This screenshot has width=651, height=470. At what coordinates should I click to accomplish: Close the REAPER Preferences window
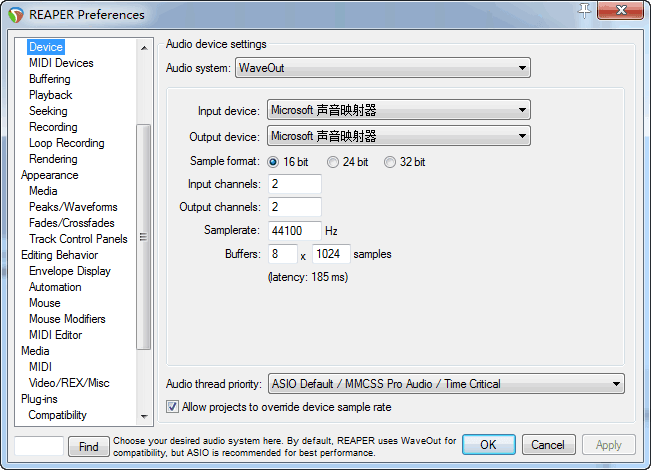[620, 10]
